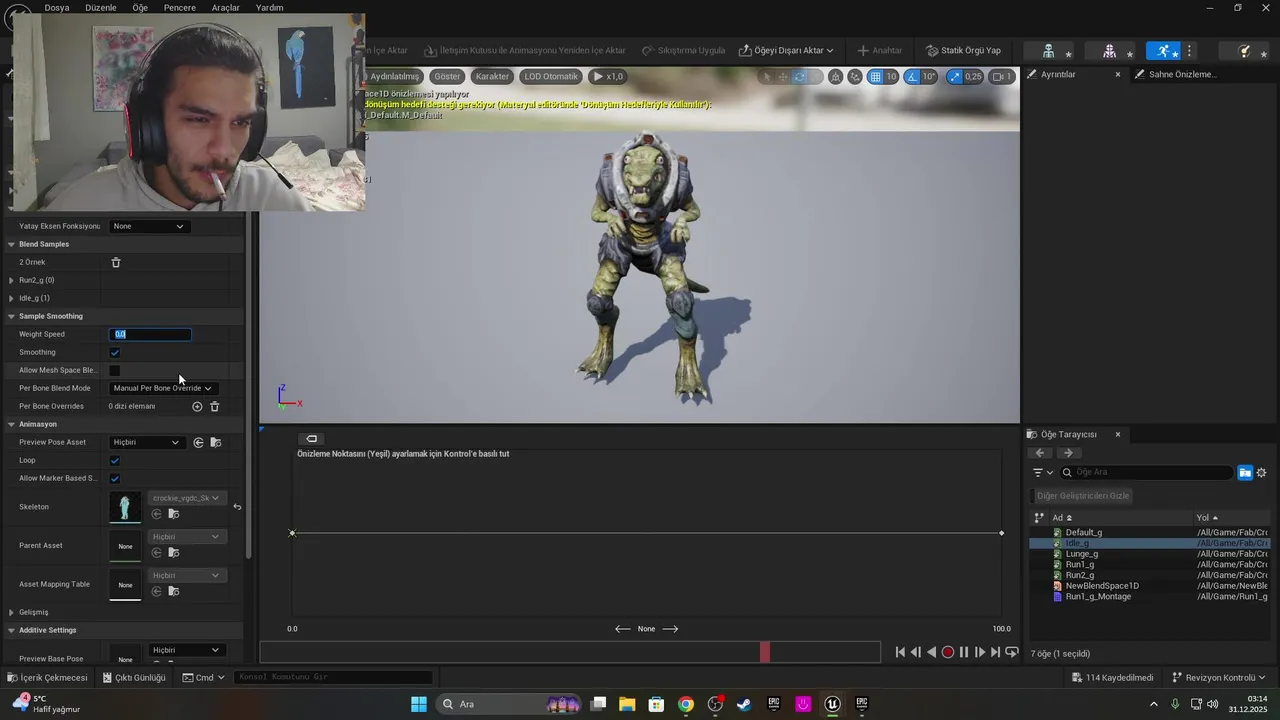The width and height of the screenshot is (1280, 720).
Task: Switch to the Ayrıntılar tab
Action: point(1058,74)
